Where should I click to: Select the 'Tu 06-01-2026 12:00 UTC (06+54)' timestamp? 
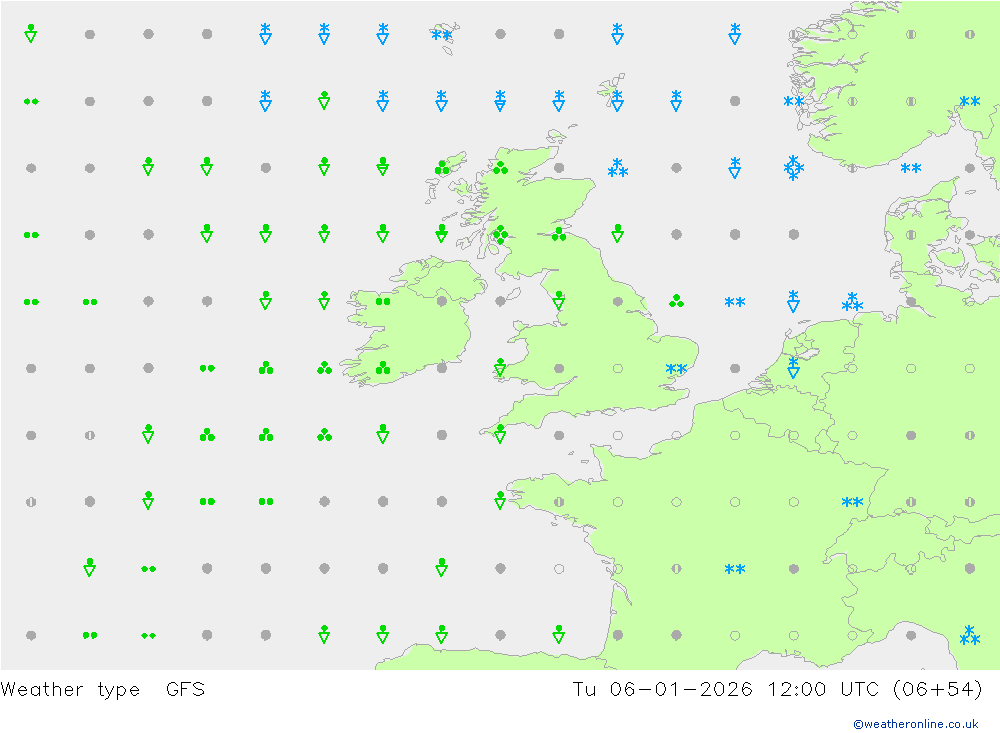pos(777,690)
